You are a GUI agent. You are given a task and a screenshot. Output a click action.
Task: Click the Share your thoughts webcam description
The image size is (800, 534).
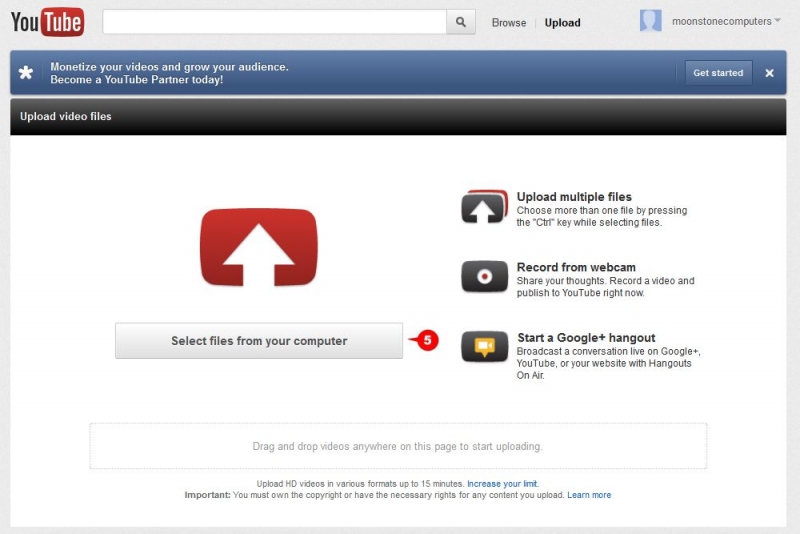(606, 287)
